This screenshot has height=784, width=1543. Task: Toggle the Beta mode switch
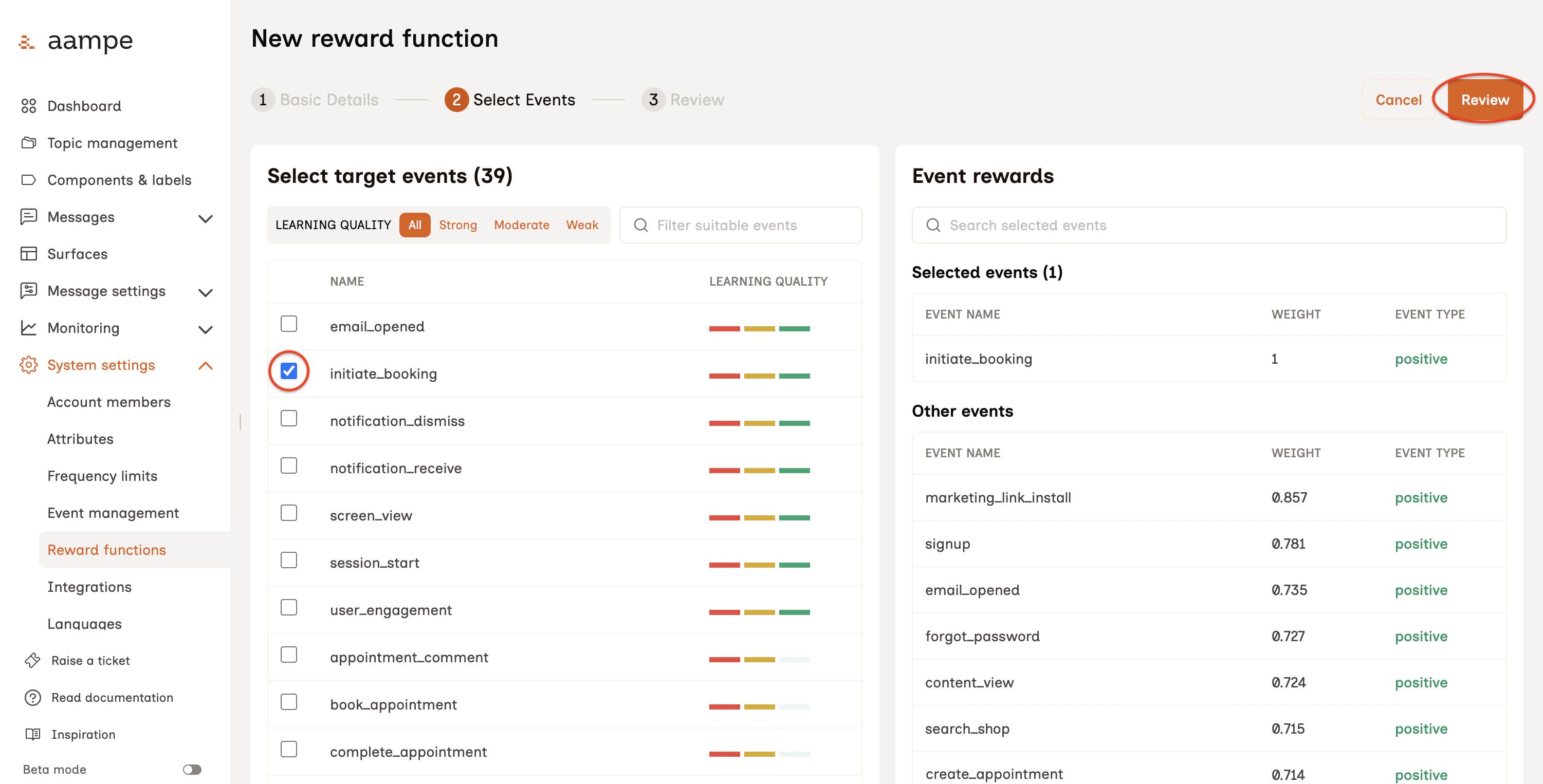pyautogui.click(x=192, y=770)
